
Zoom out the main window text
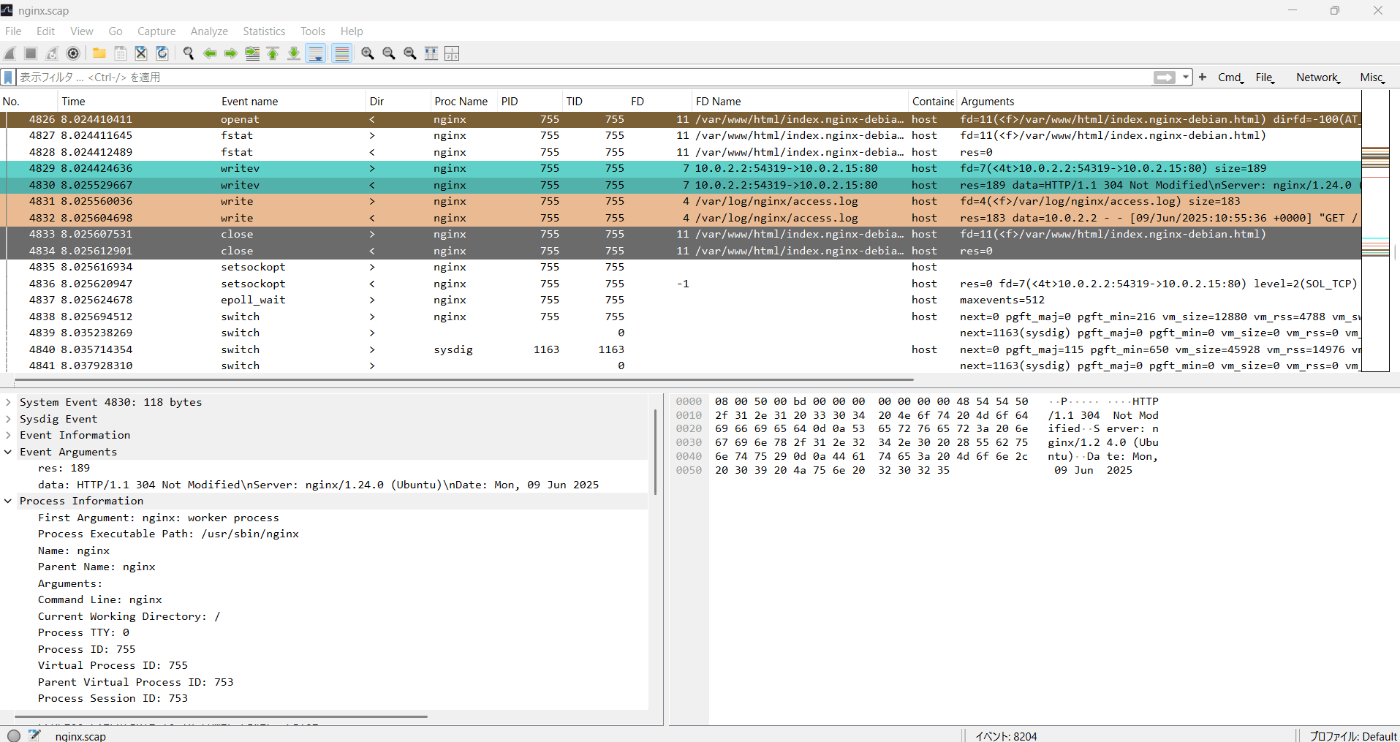tap(389, 53)
